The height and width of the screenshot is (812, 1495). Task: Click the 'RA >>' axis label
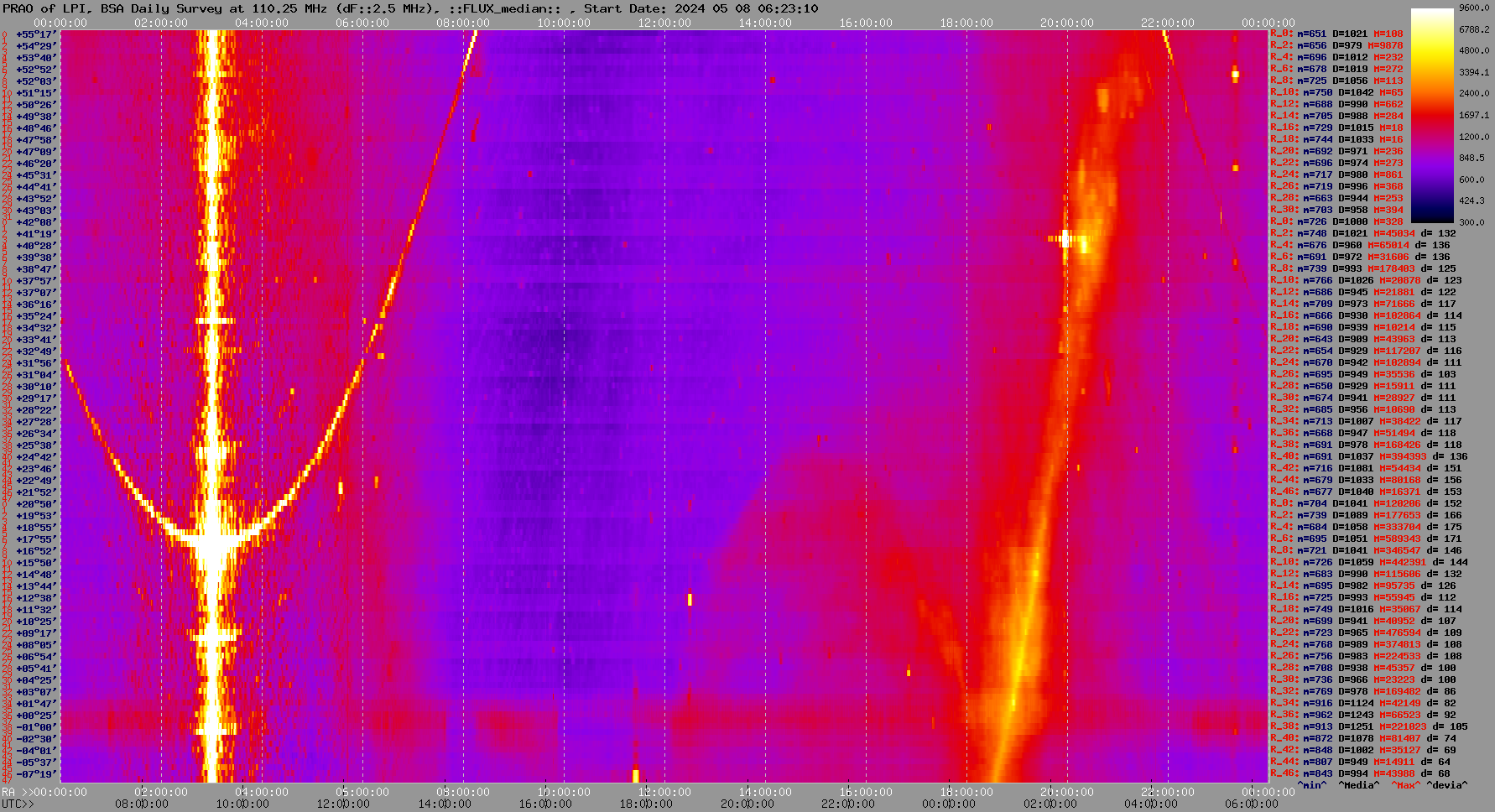tap(16, 792)
